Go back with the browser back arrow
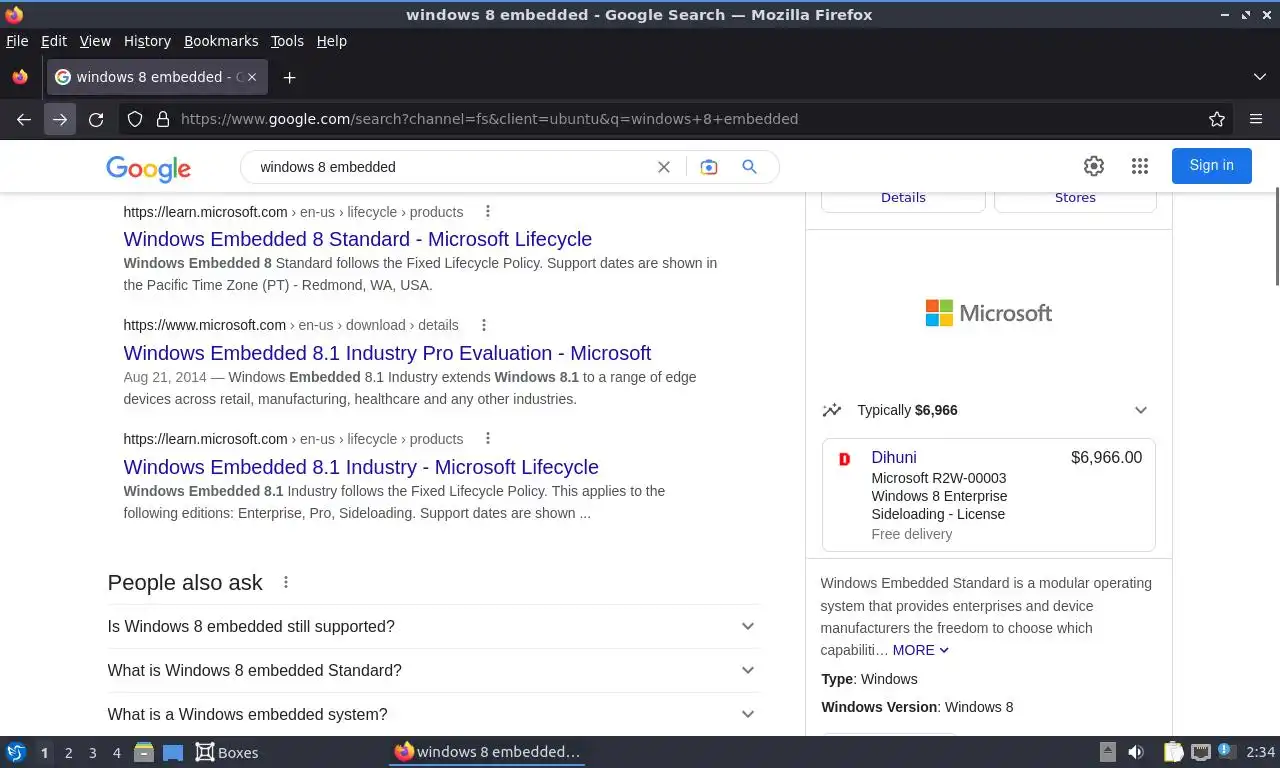The width and height of the screenshot is (1280, 768). (24, 119)
